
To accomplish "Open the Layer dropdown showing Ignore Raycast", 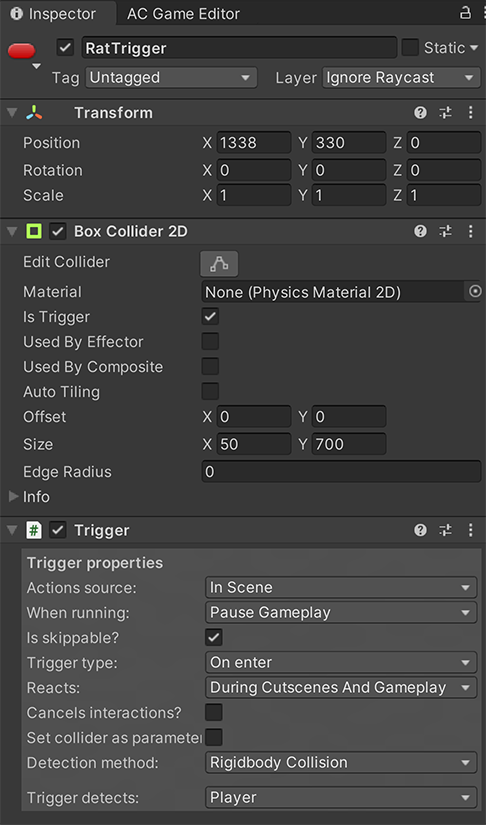I will point(401,78).
